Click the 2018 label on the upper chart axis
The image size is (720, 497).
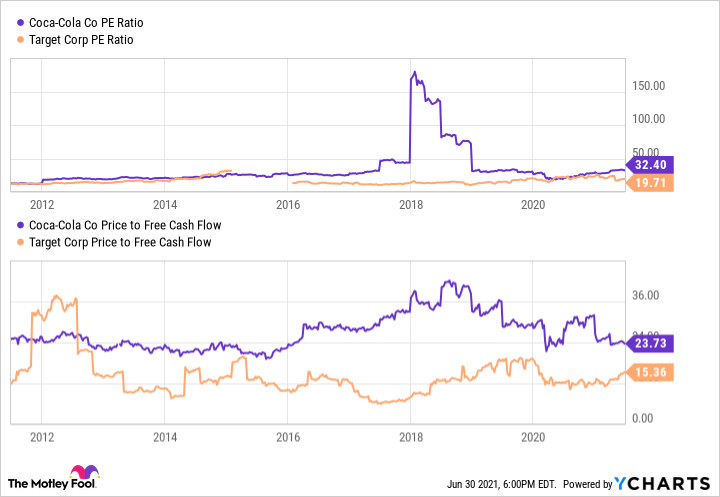coord(410,205)
